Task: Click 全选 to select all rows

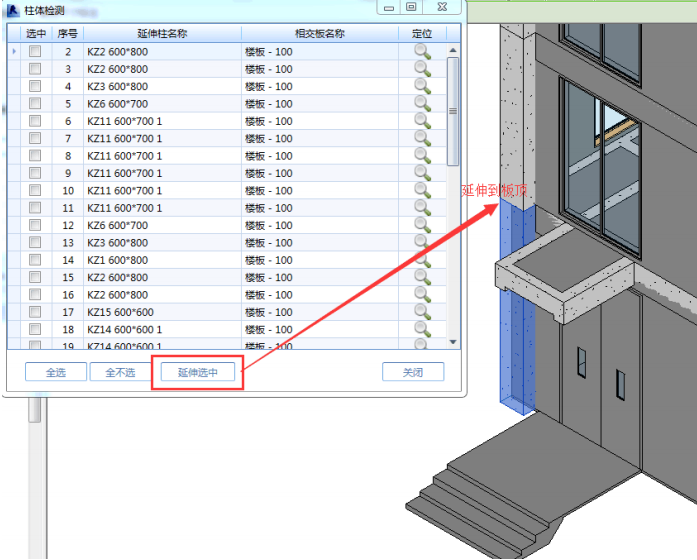Action: (56, 372)
